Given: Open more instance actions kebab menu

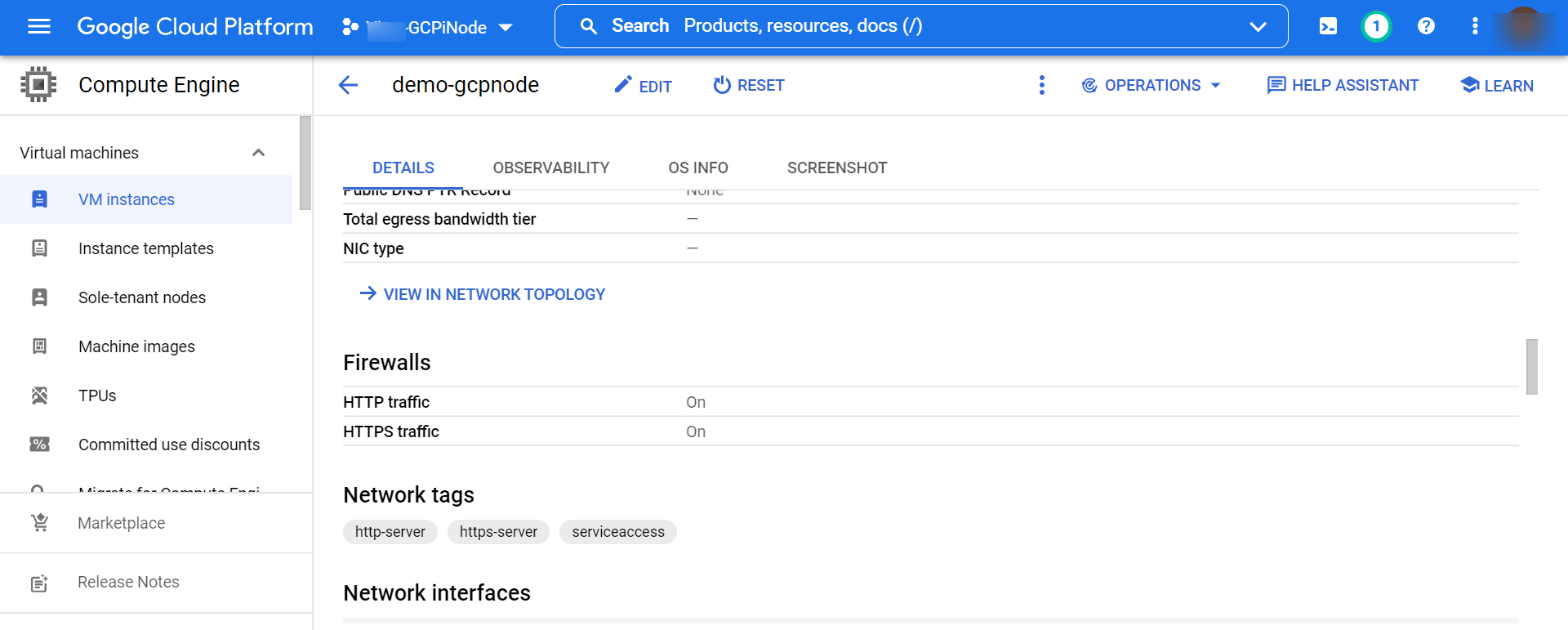Looking at the screenshot, I should 1041,85.
